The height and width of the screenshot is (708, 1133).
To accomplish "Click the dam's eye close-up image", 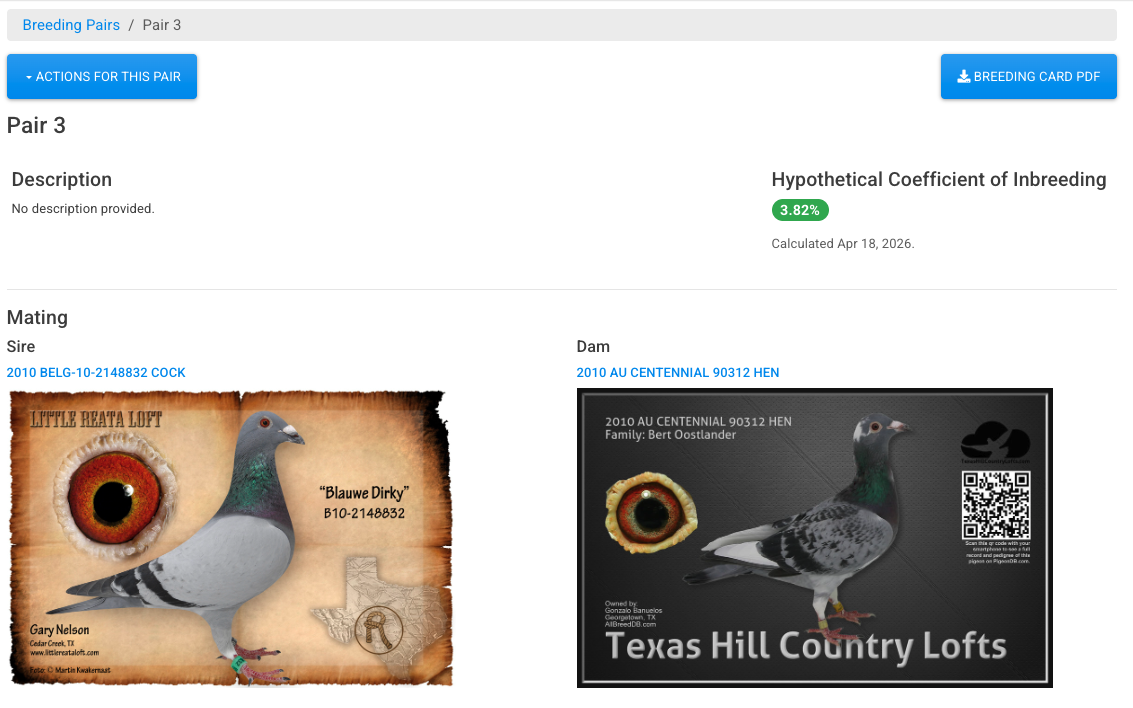I will 651,512.
